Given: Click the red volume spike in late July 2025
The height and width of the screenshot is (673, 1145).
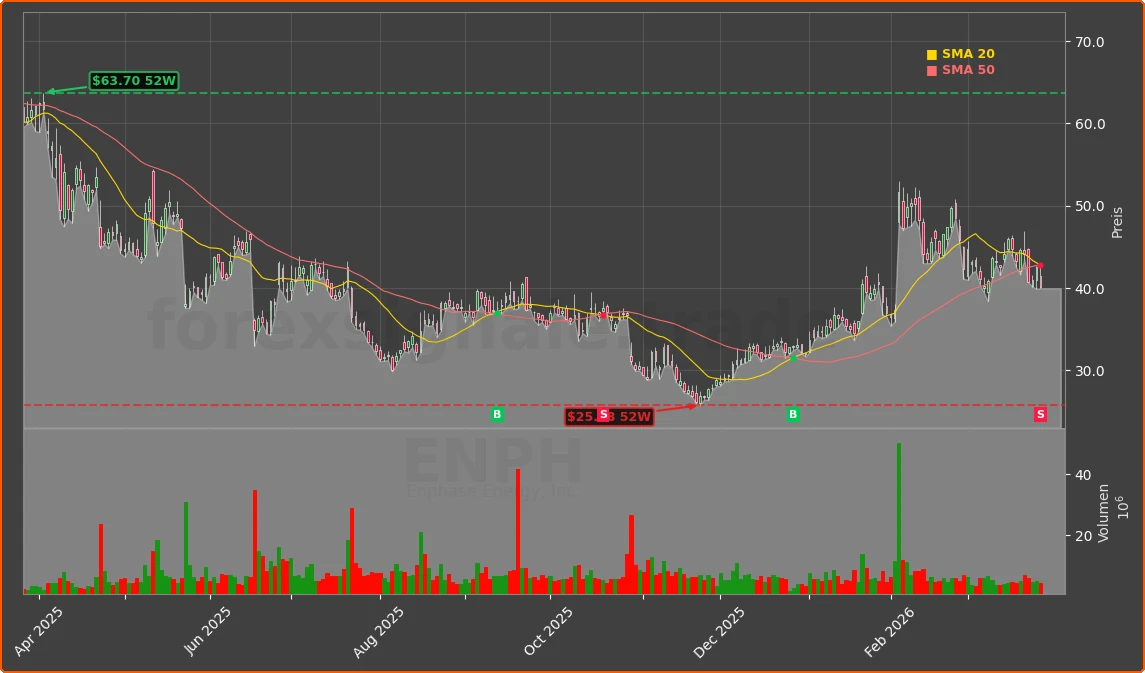Looking at the screenshot, I should point(352,551).
